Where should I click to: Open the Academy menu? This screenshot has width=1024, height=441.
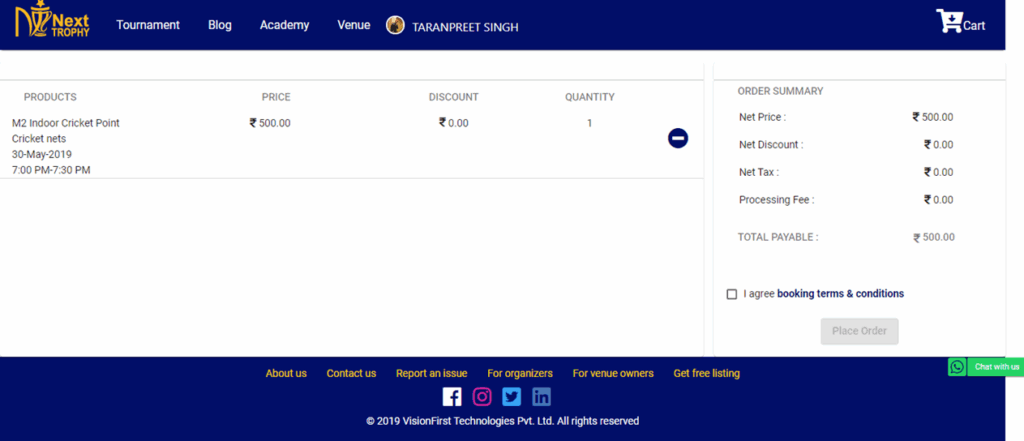pos(284,25)
